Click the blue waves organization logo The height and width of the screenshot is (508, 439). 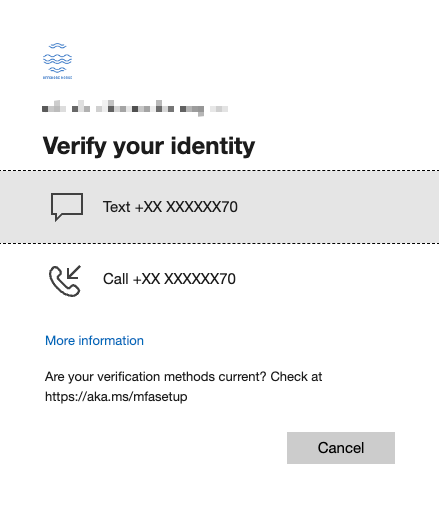[57, 61]
